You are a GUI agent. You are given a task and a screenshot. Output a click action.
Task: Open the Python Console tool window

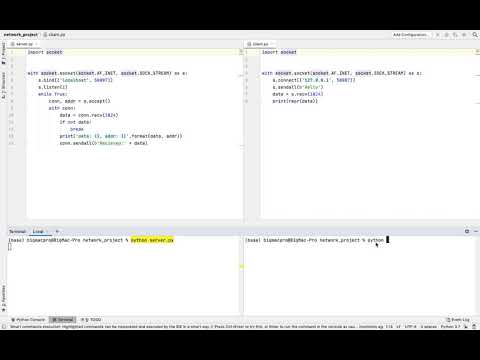click(x=28, y=319)
